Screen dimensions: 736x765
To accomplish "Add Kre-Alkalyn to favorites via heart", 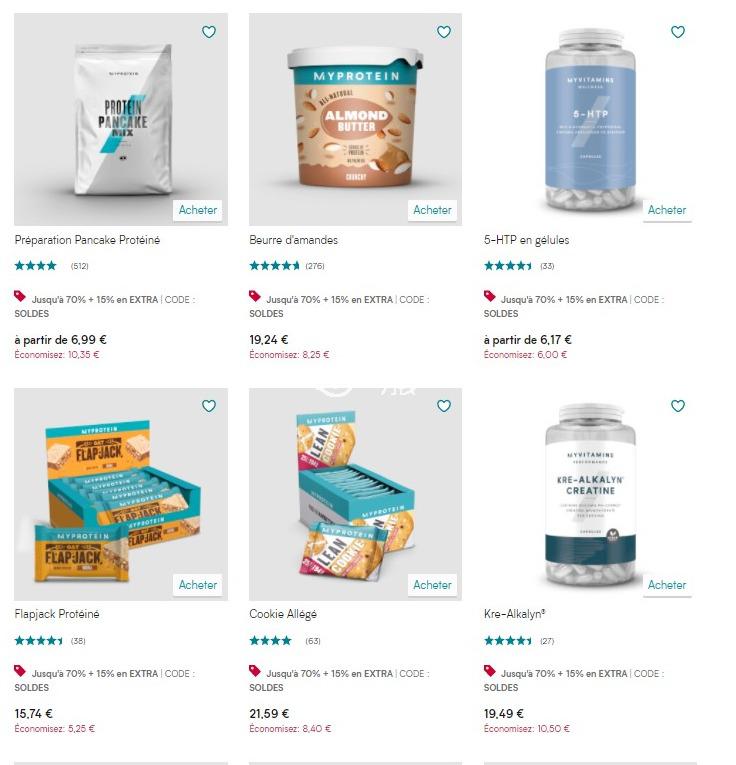I will 678,405.
